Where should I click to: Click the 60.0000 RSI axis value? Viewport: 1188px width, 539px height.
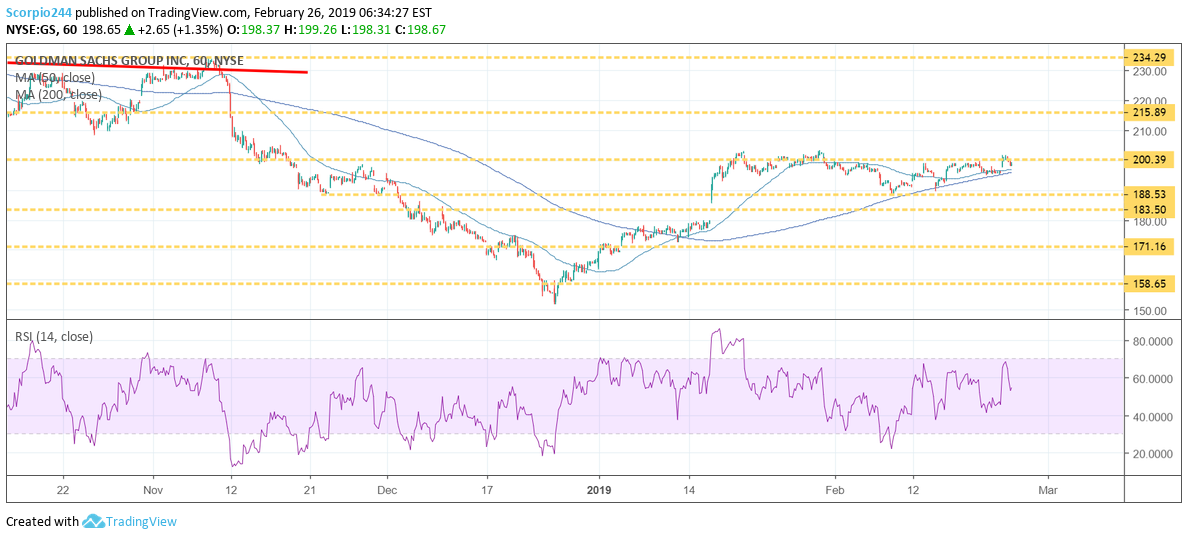tap(1150, 378)
